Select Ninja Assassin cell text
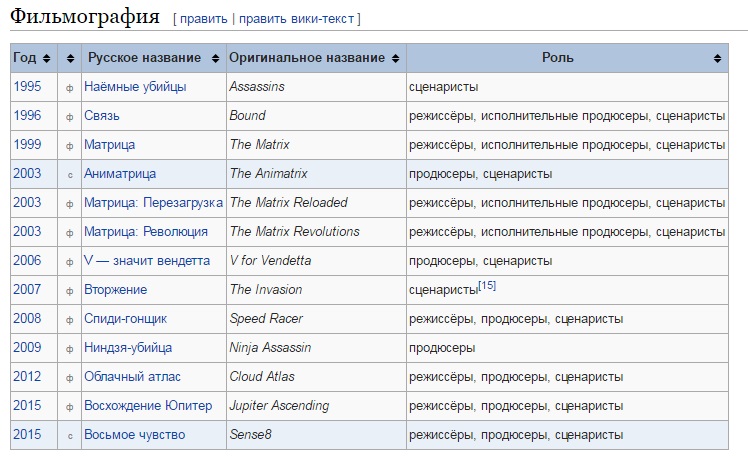The height and width of the screenshot is (456, 748). (270, 348)
